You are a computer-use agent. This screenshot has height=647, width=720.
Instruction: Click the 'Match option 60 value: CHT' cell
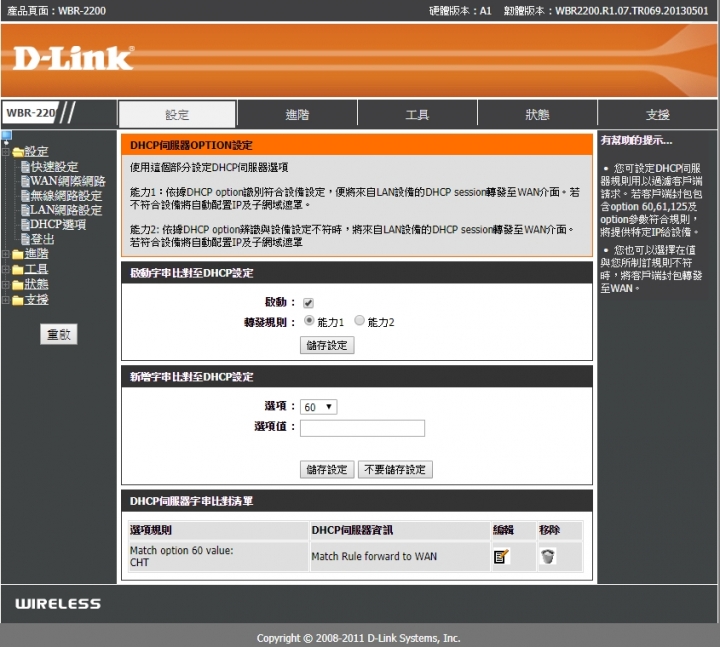(x=219, y=556)
